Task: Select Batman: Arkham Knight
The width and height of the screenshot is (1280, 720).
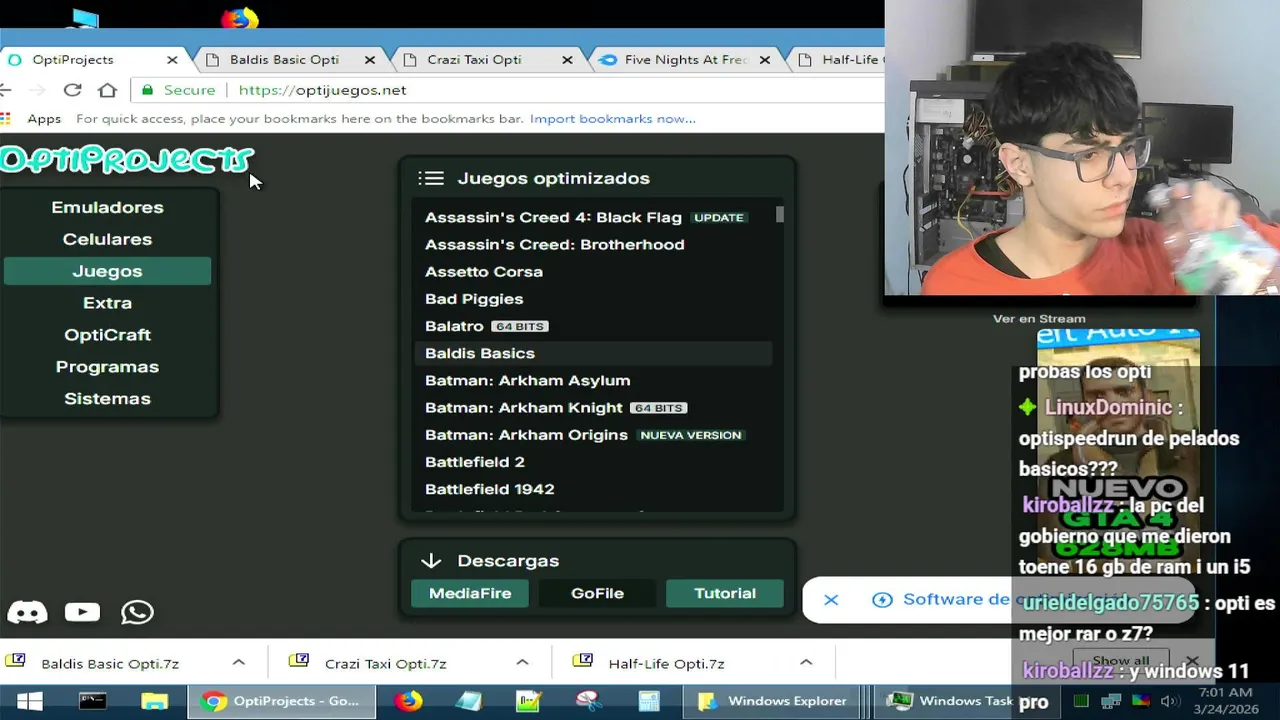Action: click(x=593, y=407)
